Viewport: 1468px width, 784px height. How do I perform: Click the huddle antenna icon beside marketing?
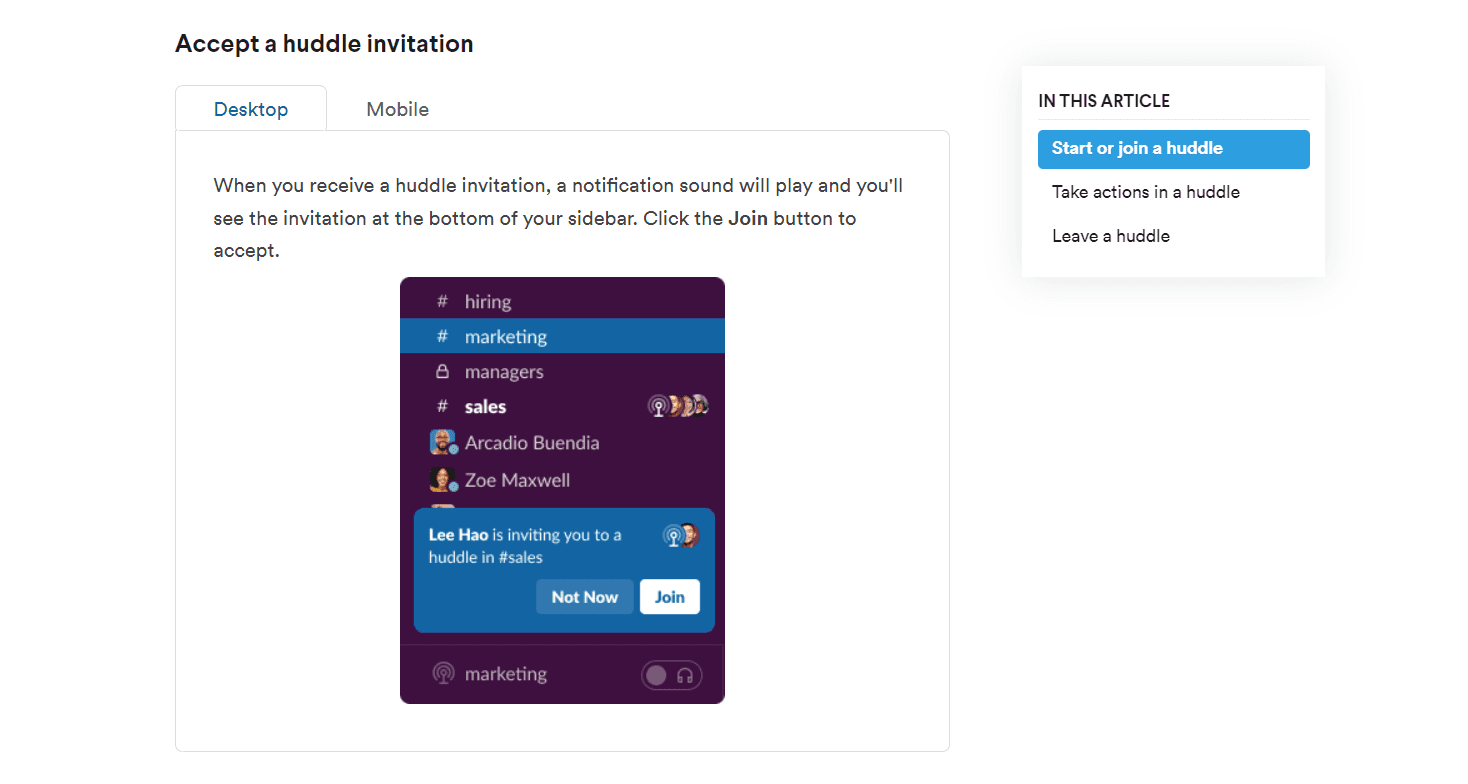click(444, 674)
